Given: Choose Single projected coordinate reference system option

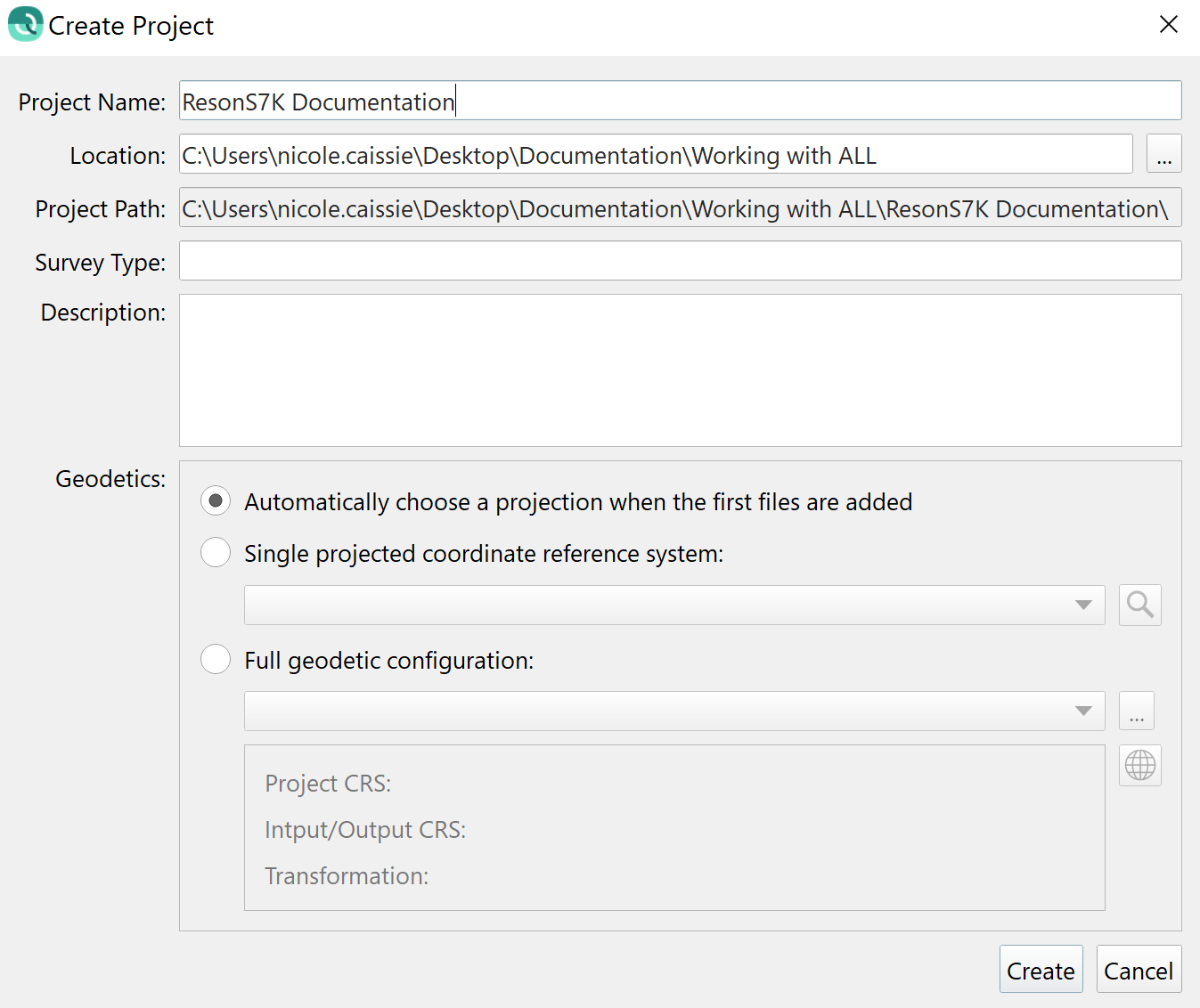Looking at the screenshot, I should tap(216, 553).
